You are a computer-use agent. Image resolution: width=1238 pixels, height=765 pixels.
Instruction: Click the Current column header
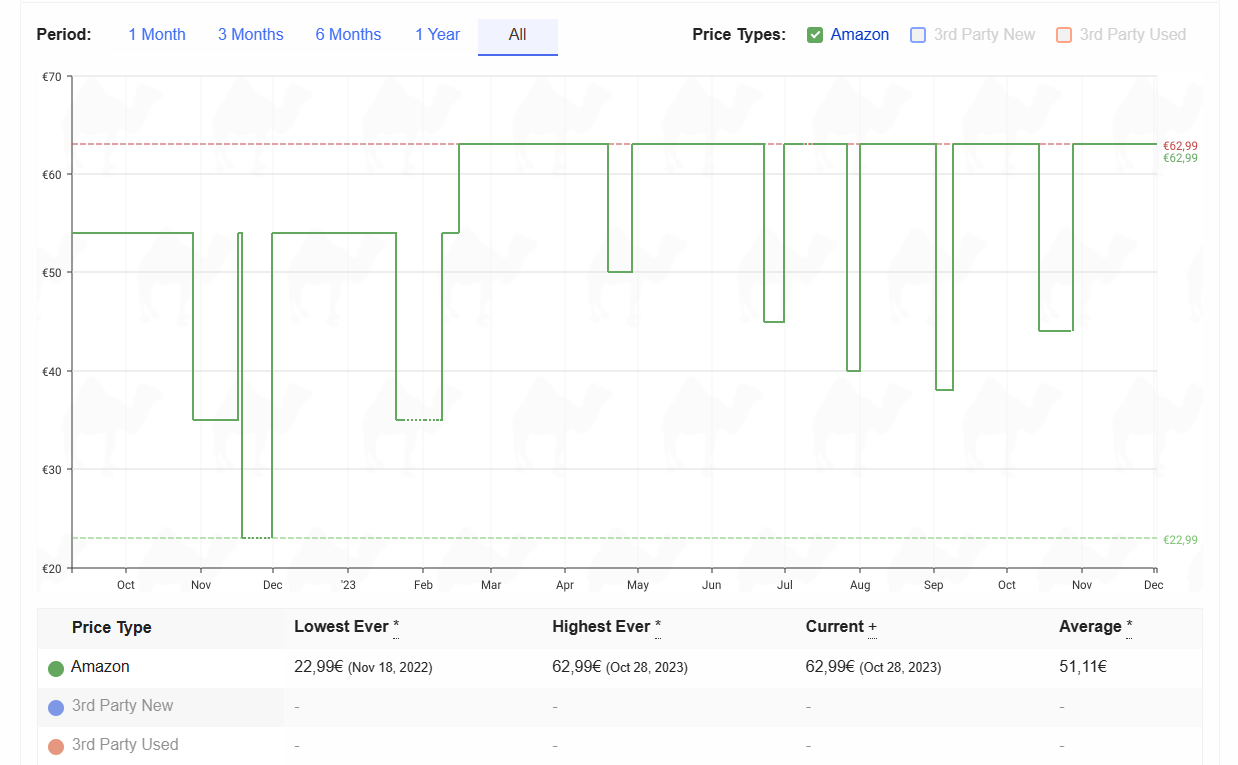tap(835, 627)
